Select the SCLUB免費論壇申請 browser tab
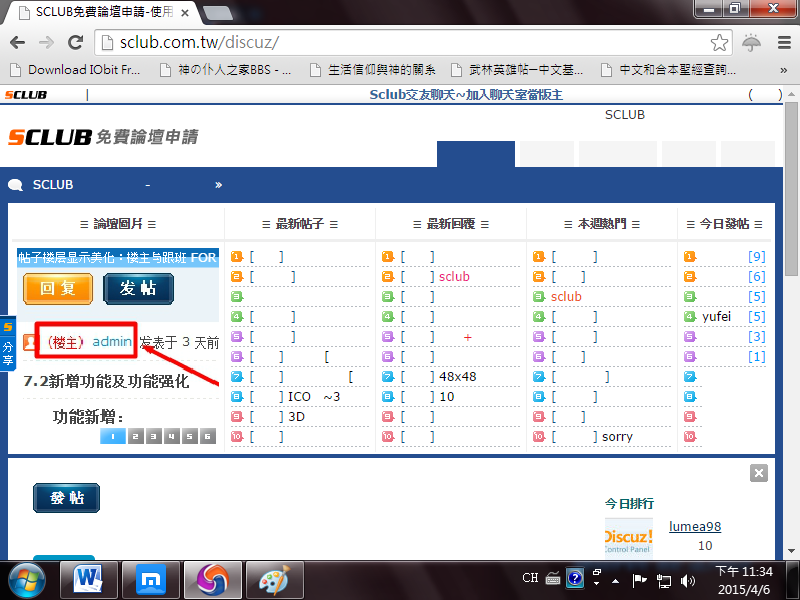The width and height of the screenshot is (800, 600). (x=102, y=12)
